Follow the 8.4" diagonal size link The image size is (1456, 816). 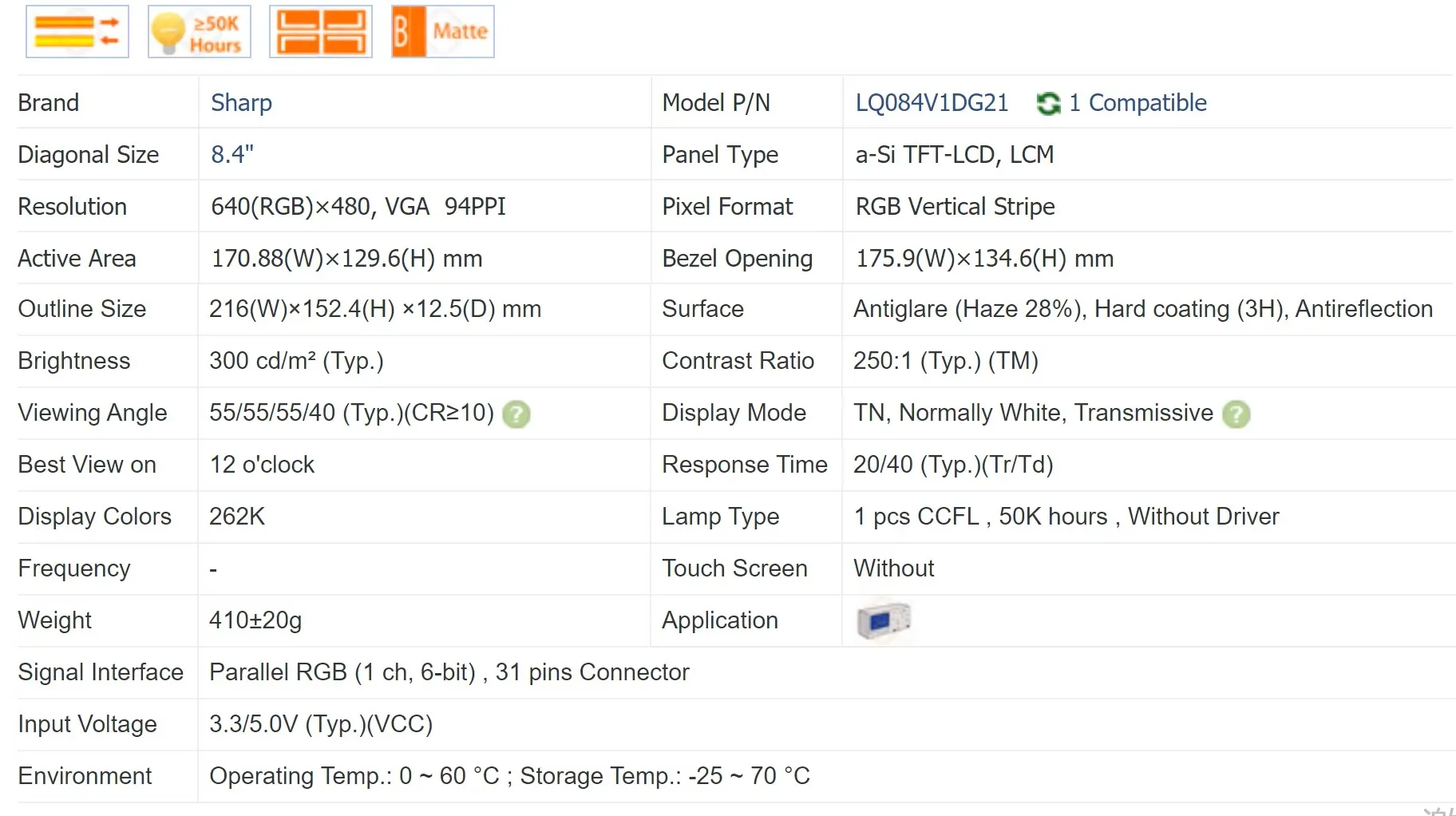click(232, 154)
